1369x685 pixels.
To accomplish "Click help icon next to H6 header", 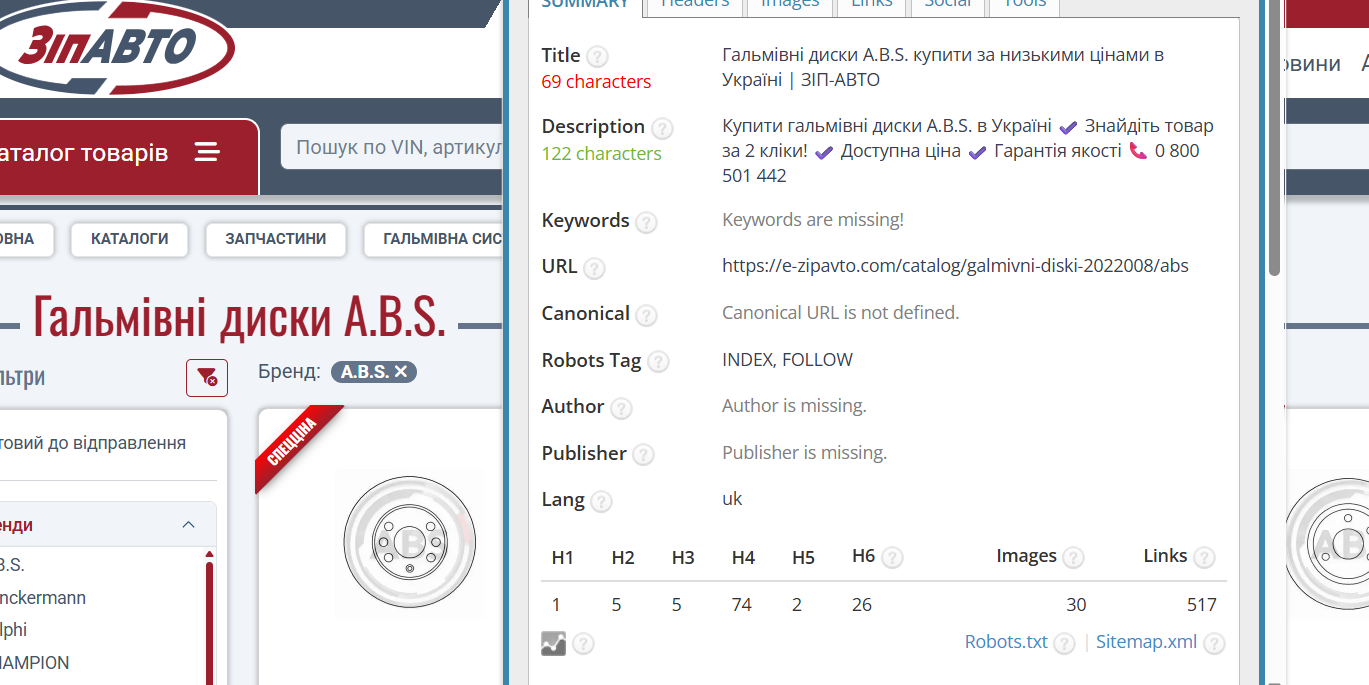I will point(893,557).
